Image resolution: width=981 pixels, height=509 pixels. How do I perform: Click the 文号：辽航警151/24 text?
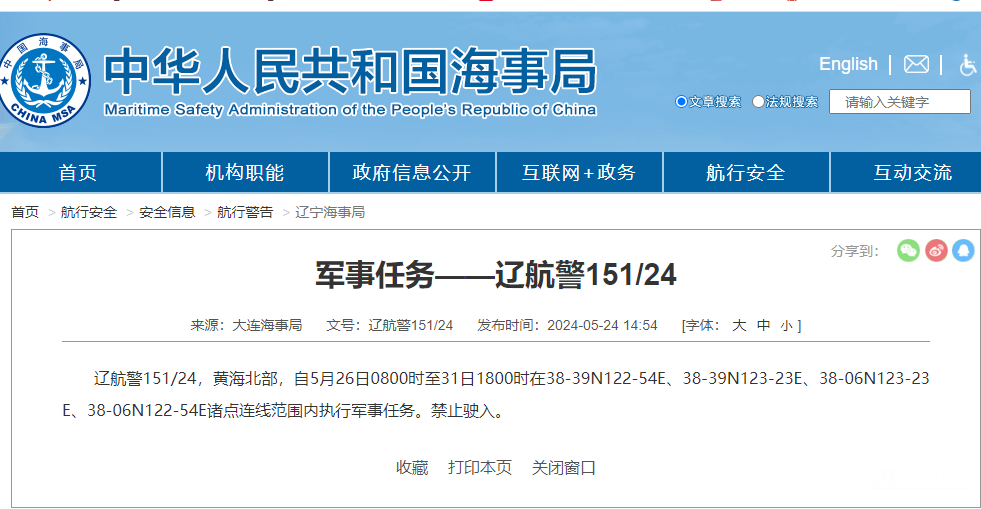[x=389, y=325]
